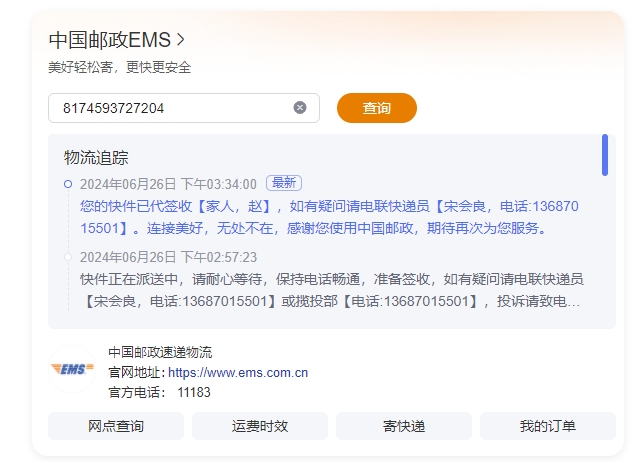The width and height of the screenshot is (633, 462).
Task: Click the official phone number 11183
Action: [x=194, y=393]
